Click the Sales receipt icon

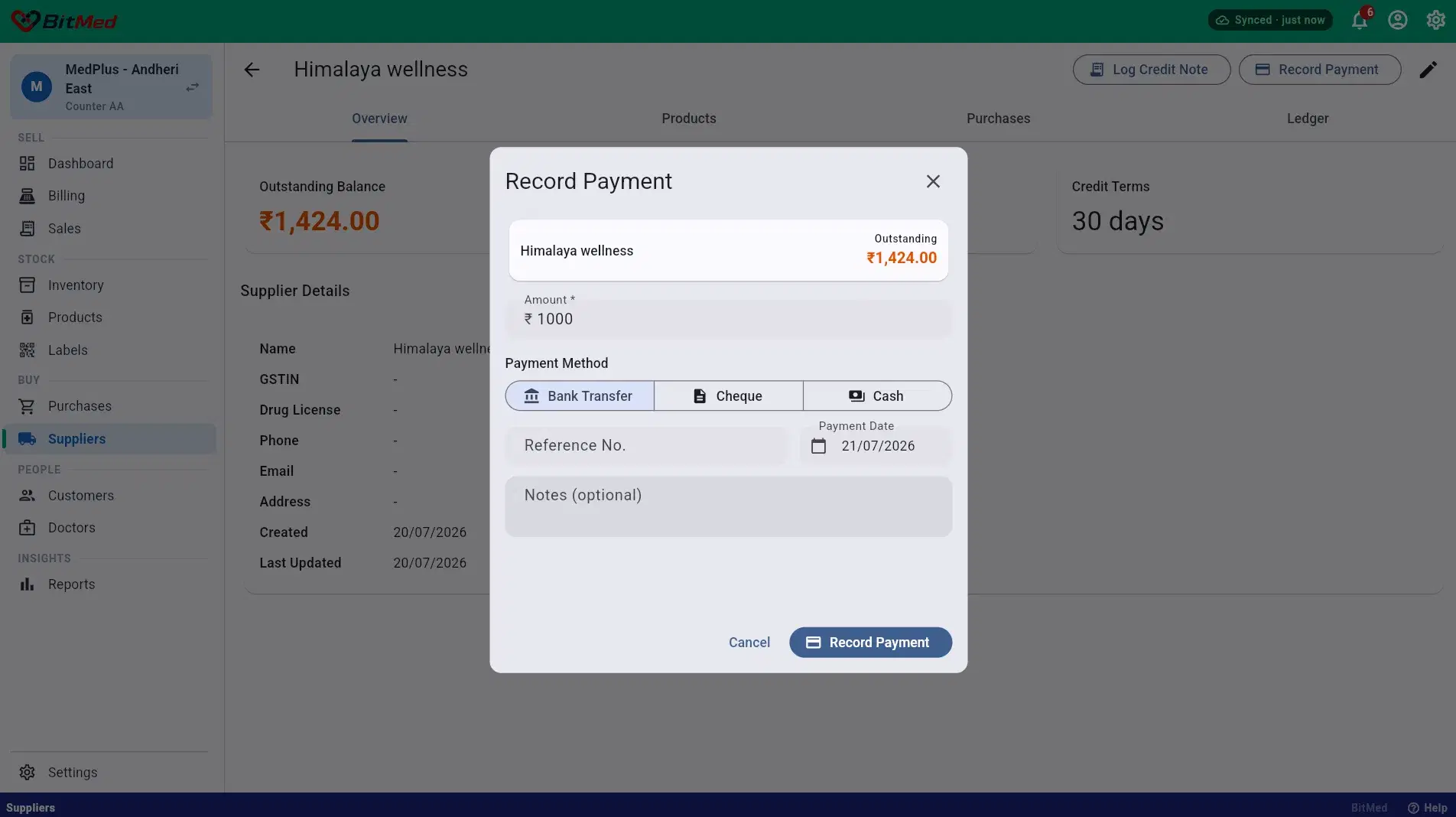click(27, 229)
